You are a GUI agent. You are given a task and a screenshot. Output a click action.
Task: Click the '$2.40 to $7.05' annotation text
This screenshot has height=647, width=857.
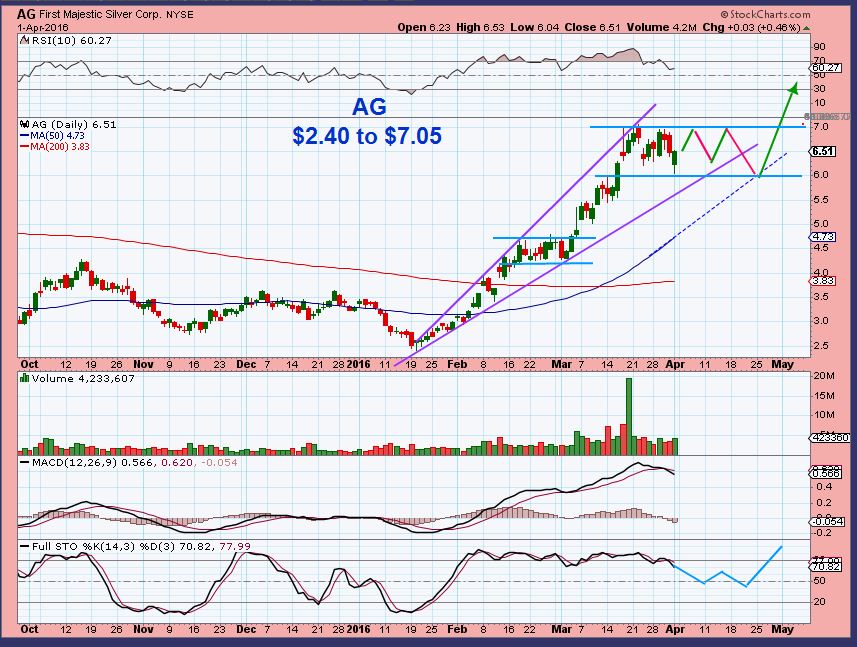point(367,136)
